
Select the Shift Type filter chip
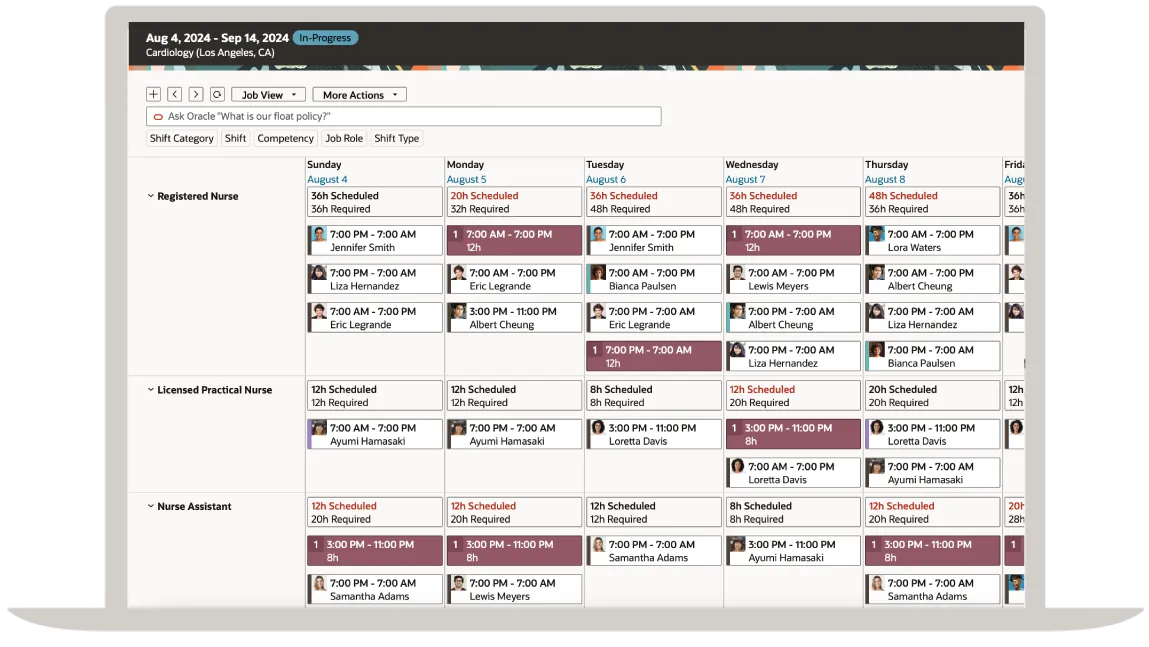(x=396, y=138)
